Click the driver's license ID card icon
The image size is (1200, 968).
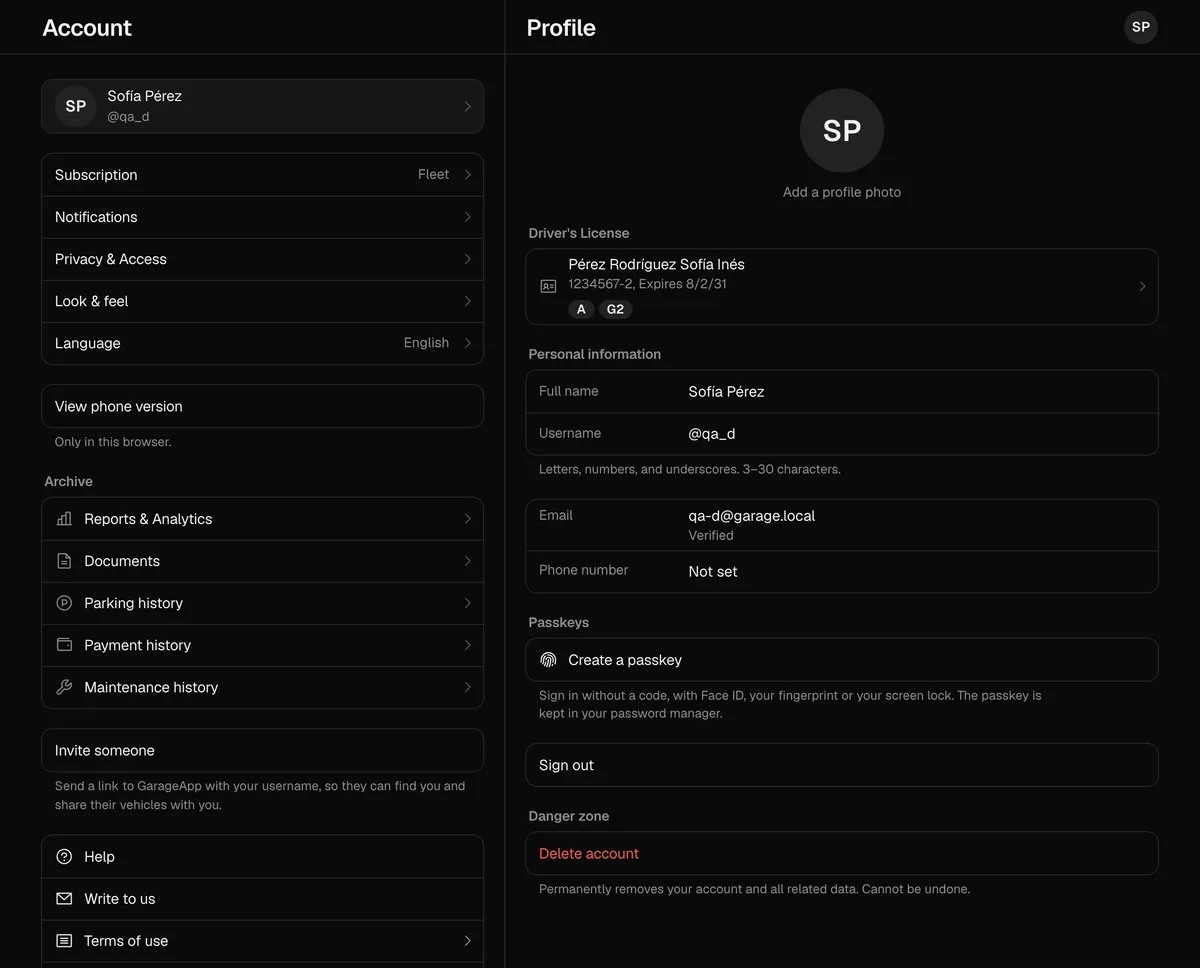pyautogui.click(x=548, y=286)
